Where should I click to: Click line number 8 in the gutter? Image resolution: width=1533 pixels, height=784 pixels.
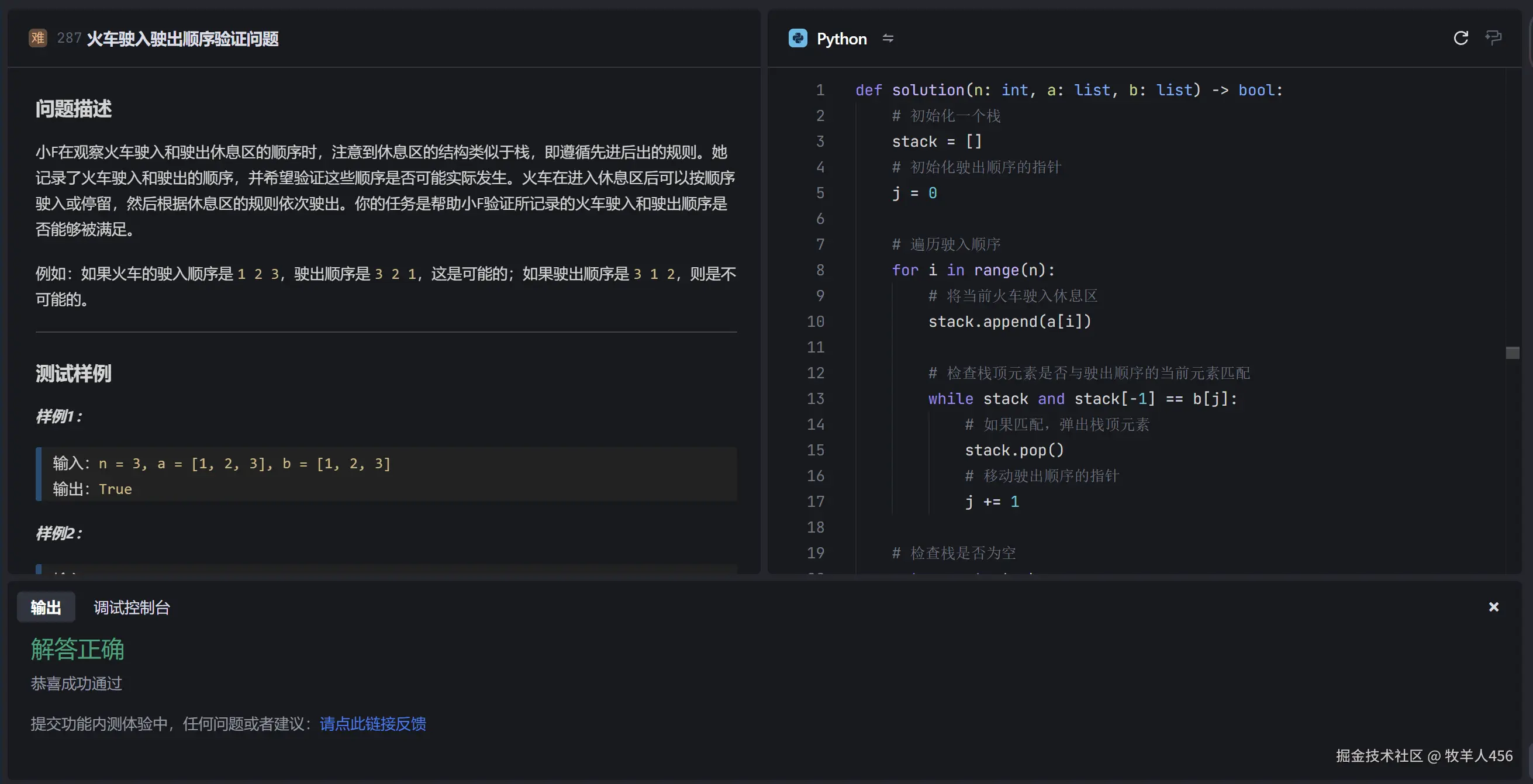[820, 270]
